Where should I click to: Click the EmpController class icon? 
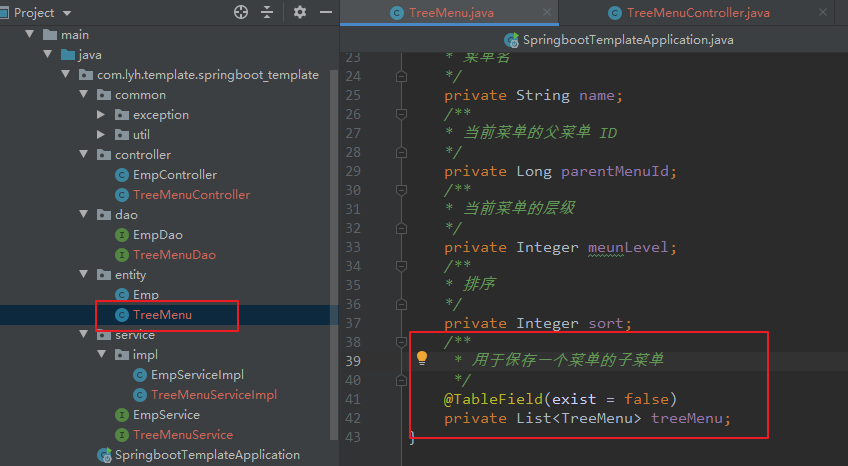pyautogui.click(x=122, y=175)
